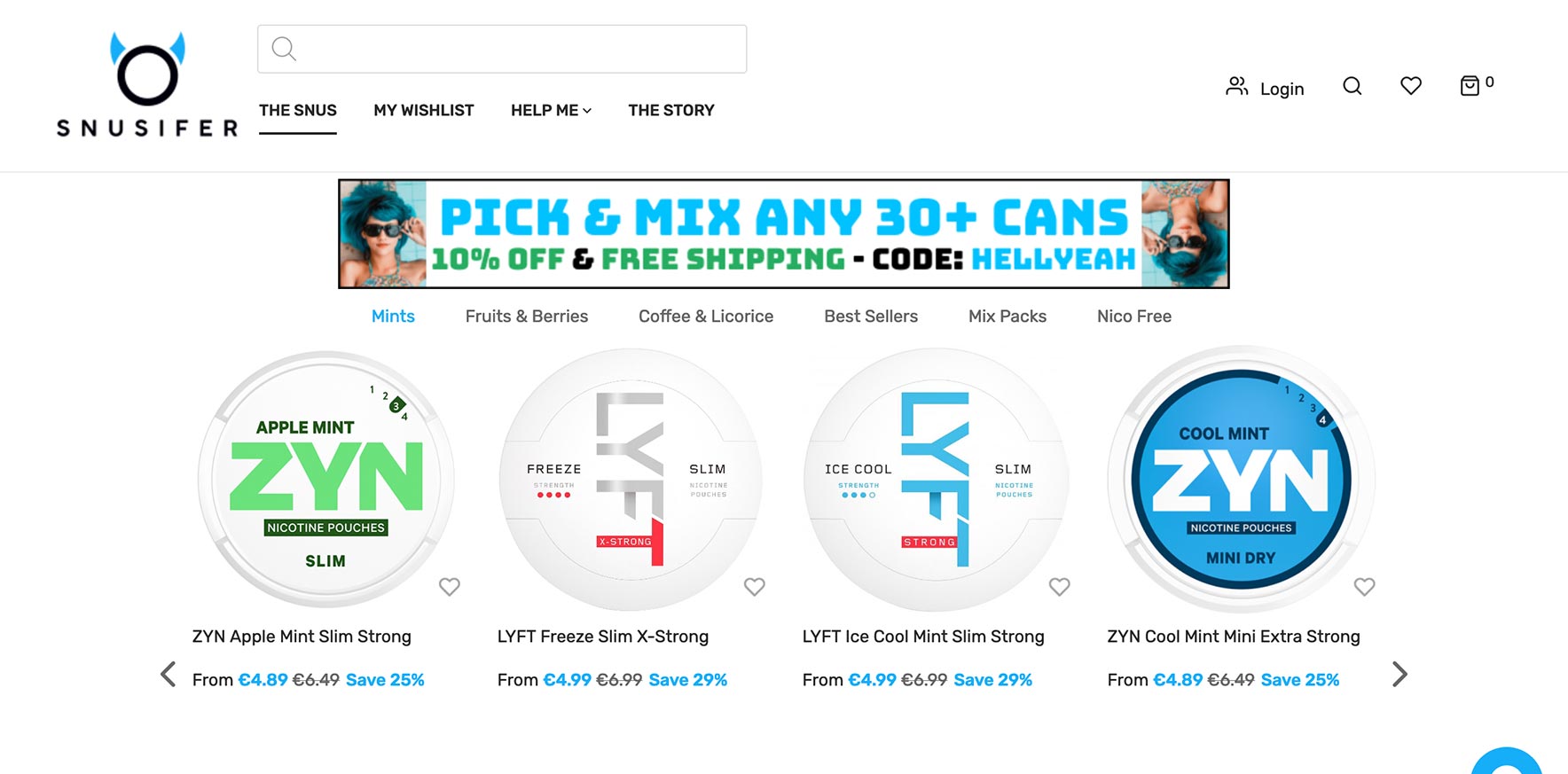This screenshot has height=774, width=1568.
Task: Show next products with right arrow
Action: (1399, 675)
